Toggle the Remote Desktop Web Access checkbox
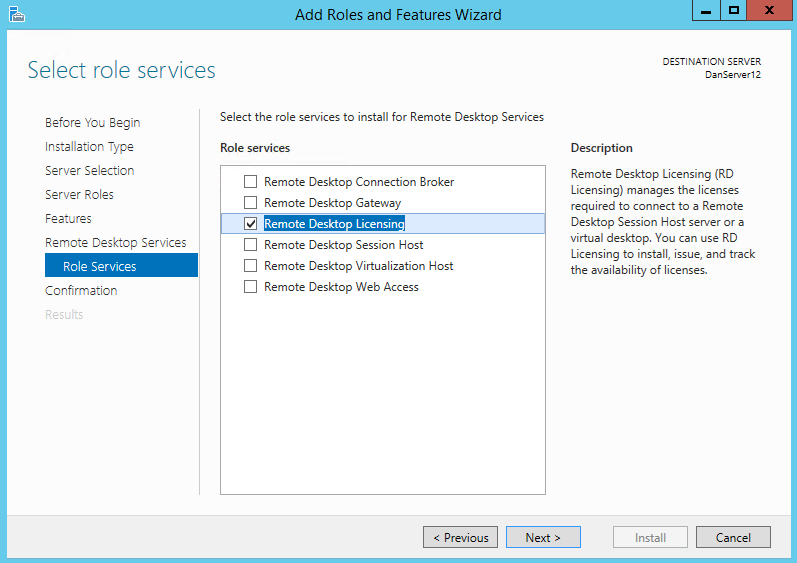This screenshot has width=797, height=563. click(x=250, y=287)
